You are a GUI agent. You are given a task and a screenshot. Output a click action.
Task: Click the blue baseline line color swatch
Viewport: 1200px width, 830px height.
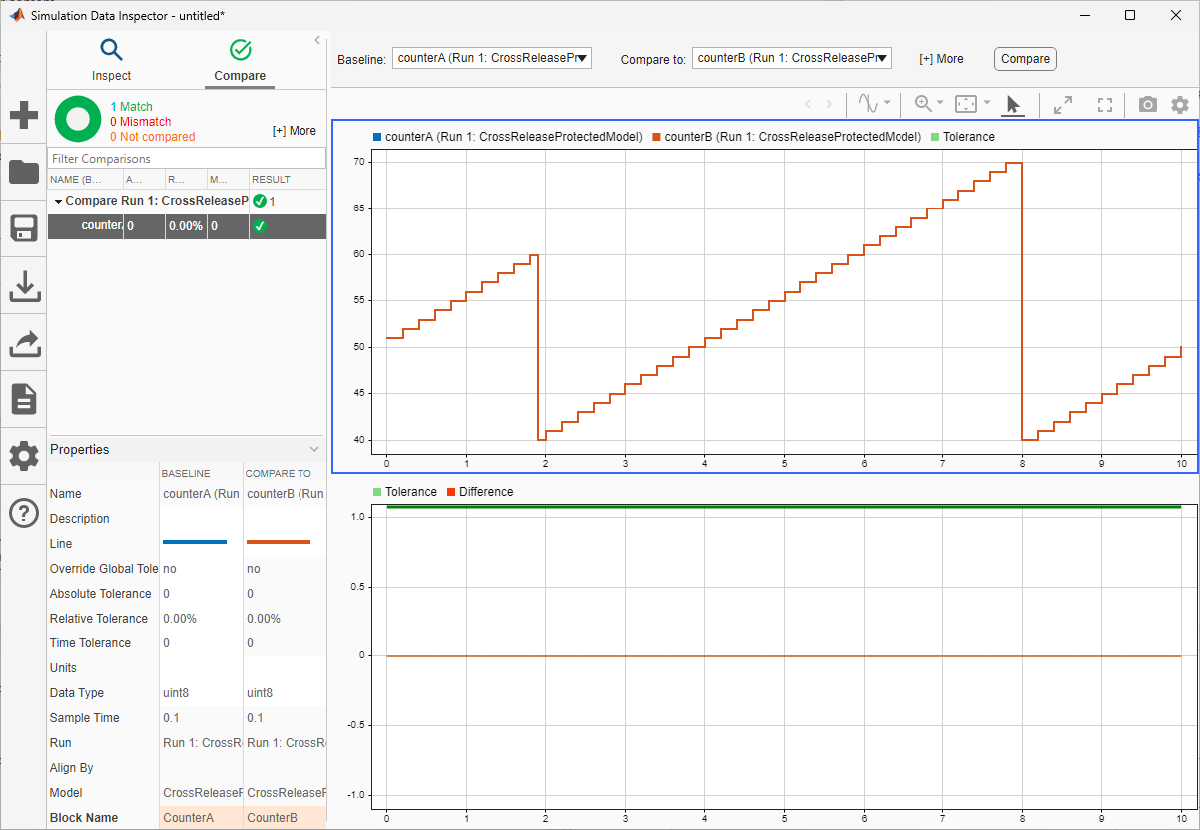coord(195,543)
